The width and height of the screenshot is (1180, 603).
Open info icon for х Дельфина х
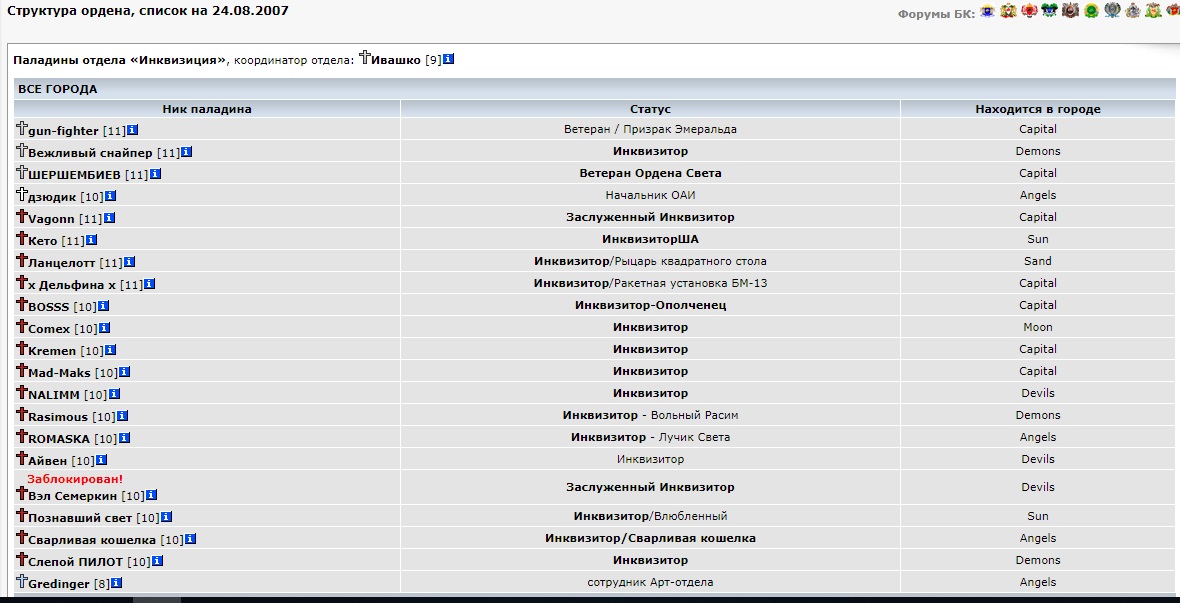point(150,284)
